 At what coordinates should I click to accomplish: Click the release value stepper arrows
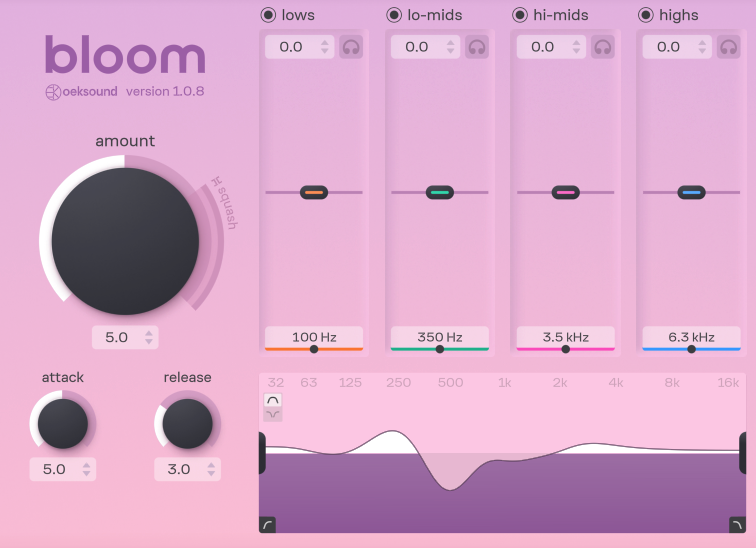click(x=212, y=469)
